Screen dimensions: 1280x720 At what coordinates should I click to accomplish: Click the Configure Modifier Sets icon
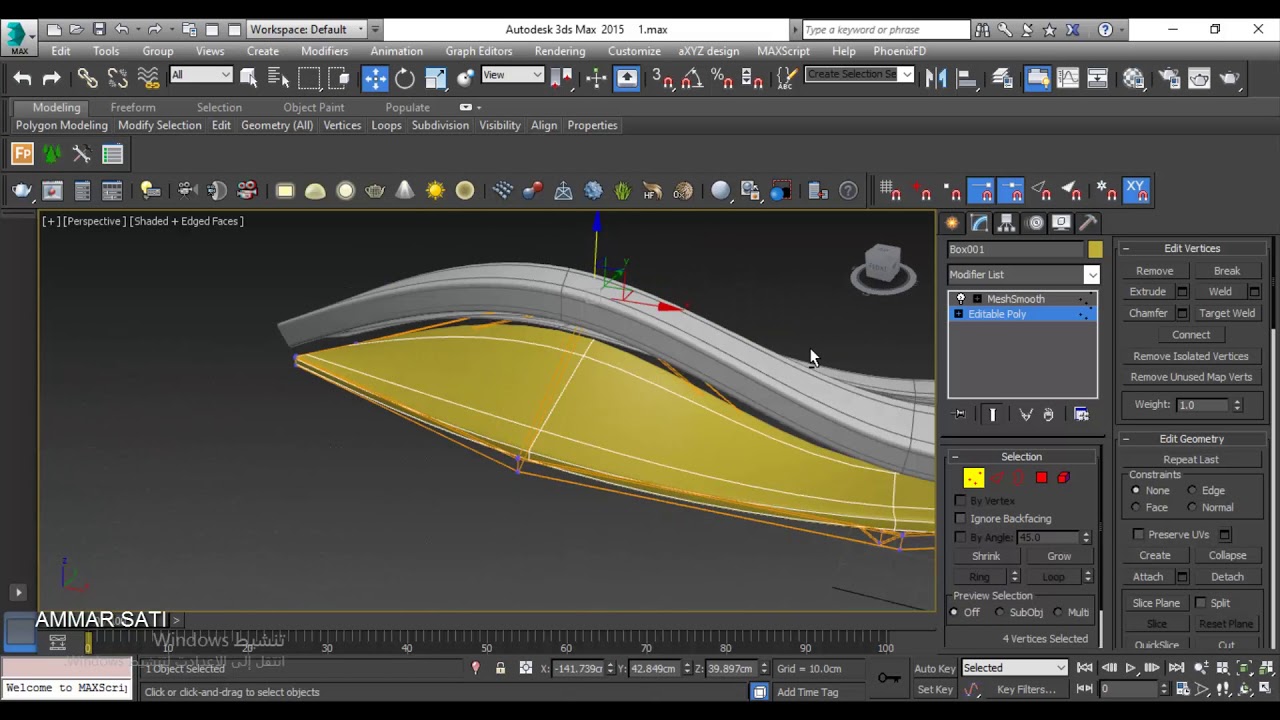tap(1081, 414)
